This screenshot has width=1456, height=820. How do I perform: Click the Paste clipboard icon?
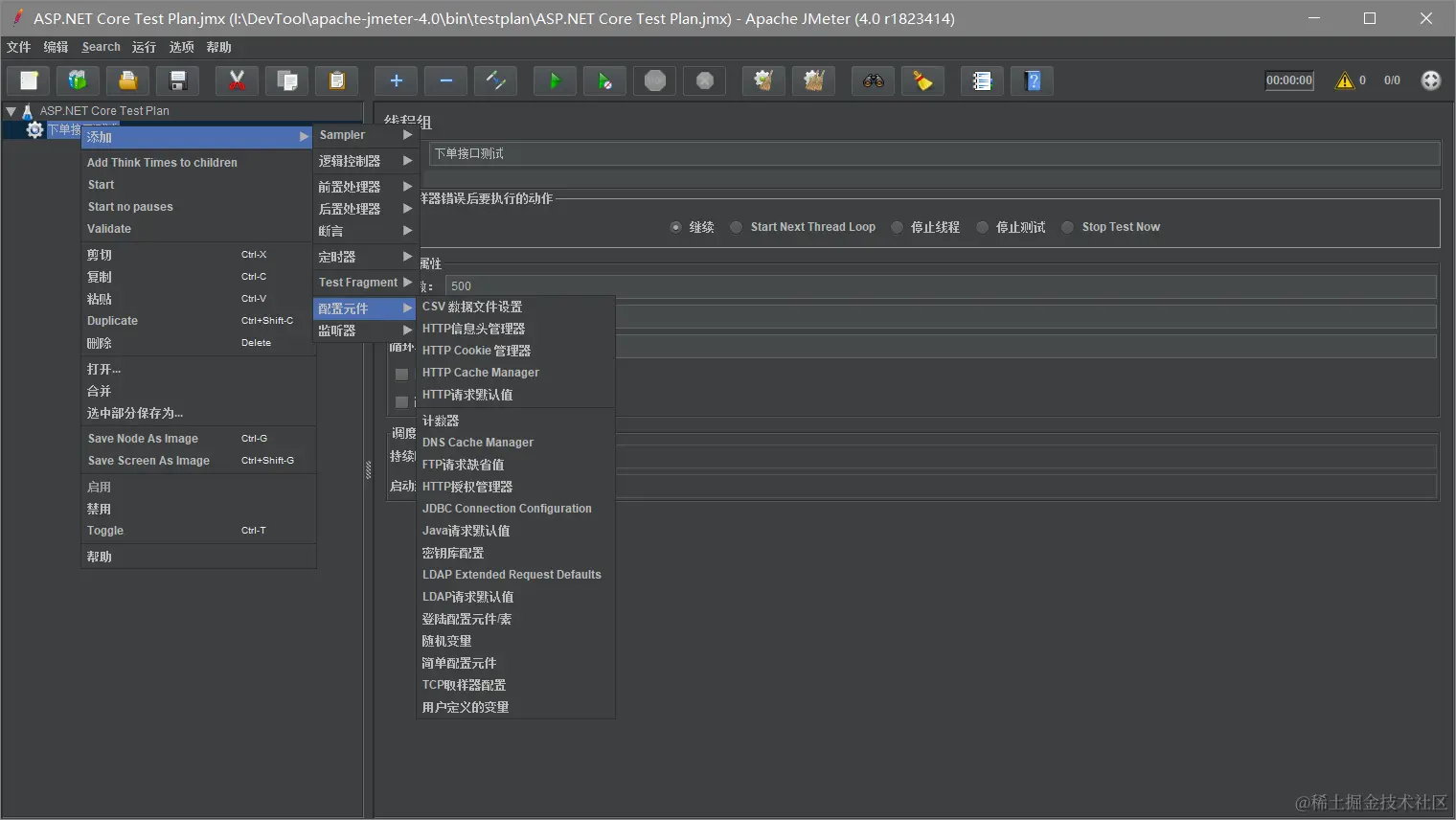pyautogui.click(x=336, y=80)
